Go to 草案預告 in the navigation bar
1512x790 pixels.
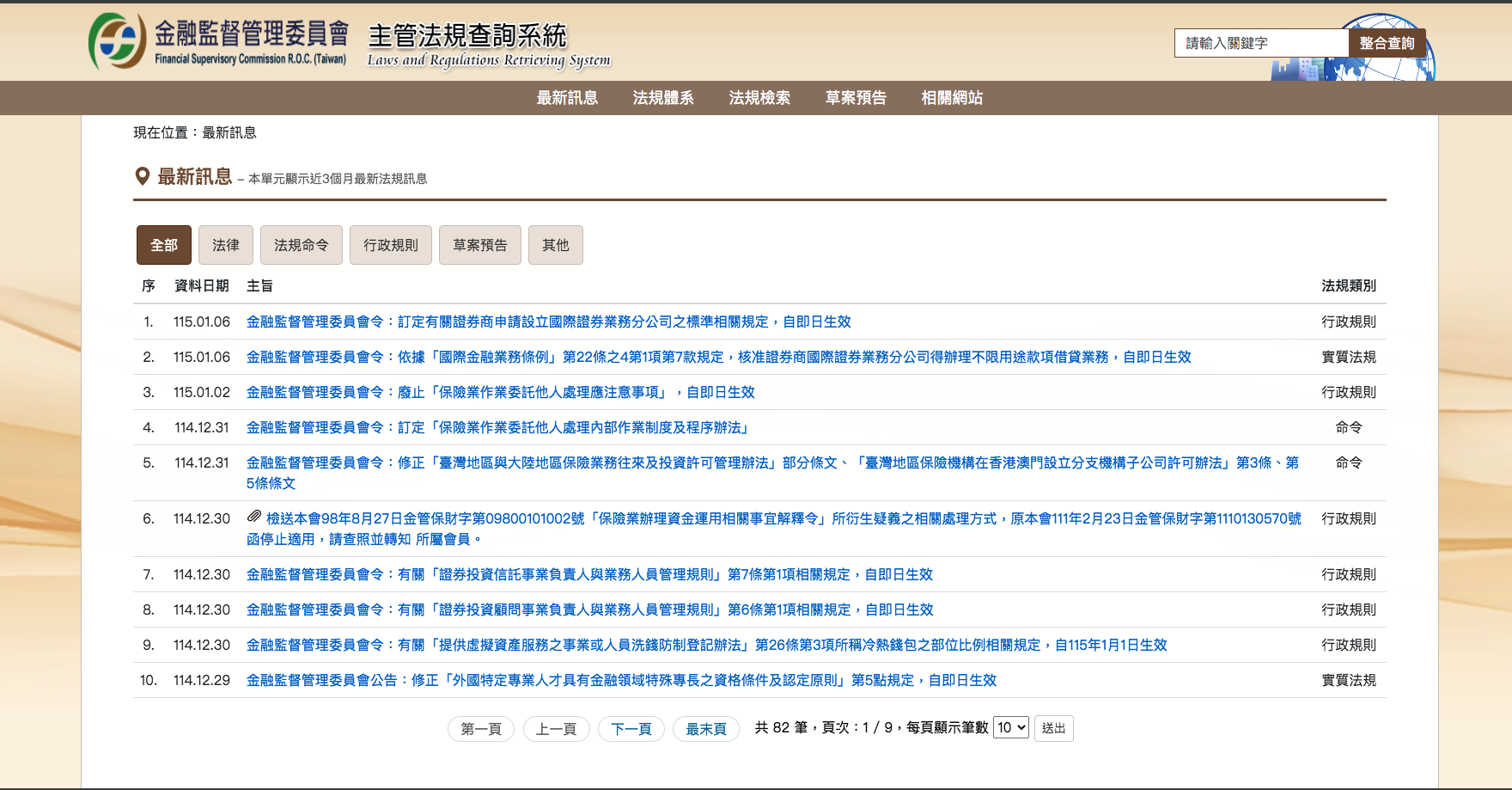(856, 98)
